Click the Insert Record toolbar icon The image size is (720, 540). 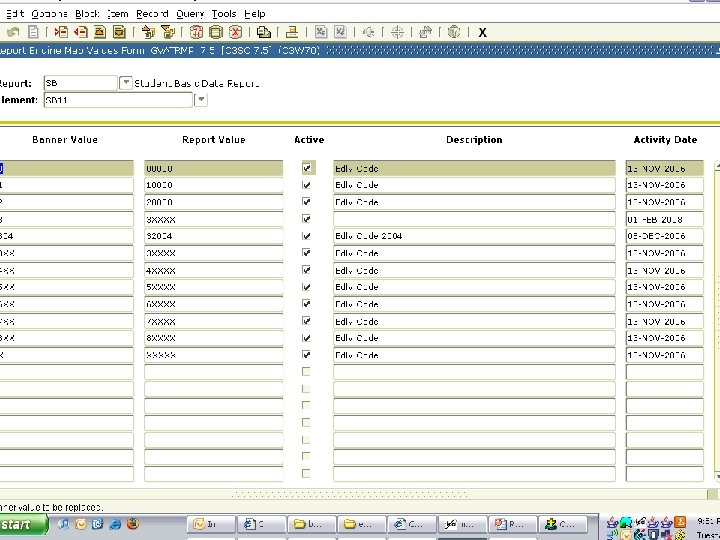tap(61, 32)
